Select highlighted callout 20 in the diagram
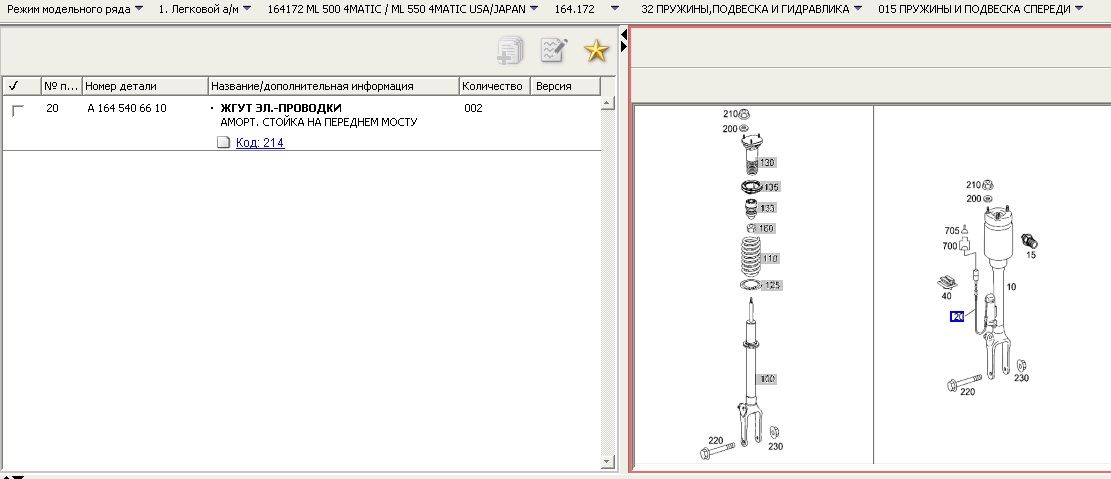Screen dimensions: 1111x479 coord(957,317)
